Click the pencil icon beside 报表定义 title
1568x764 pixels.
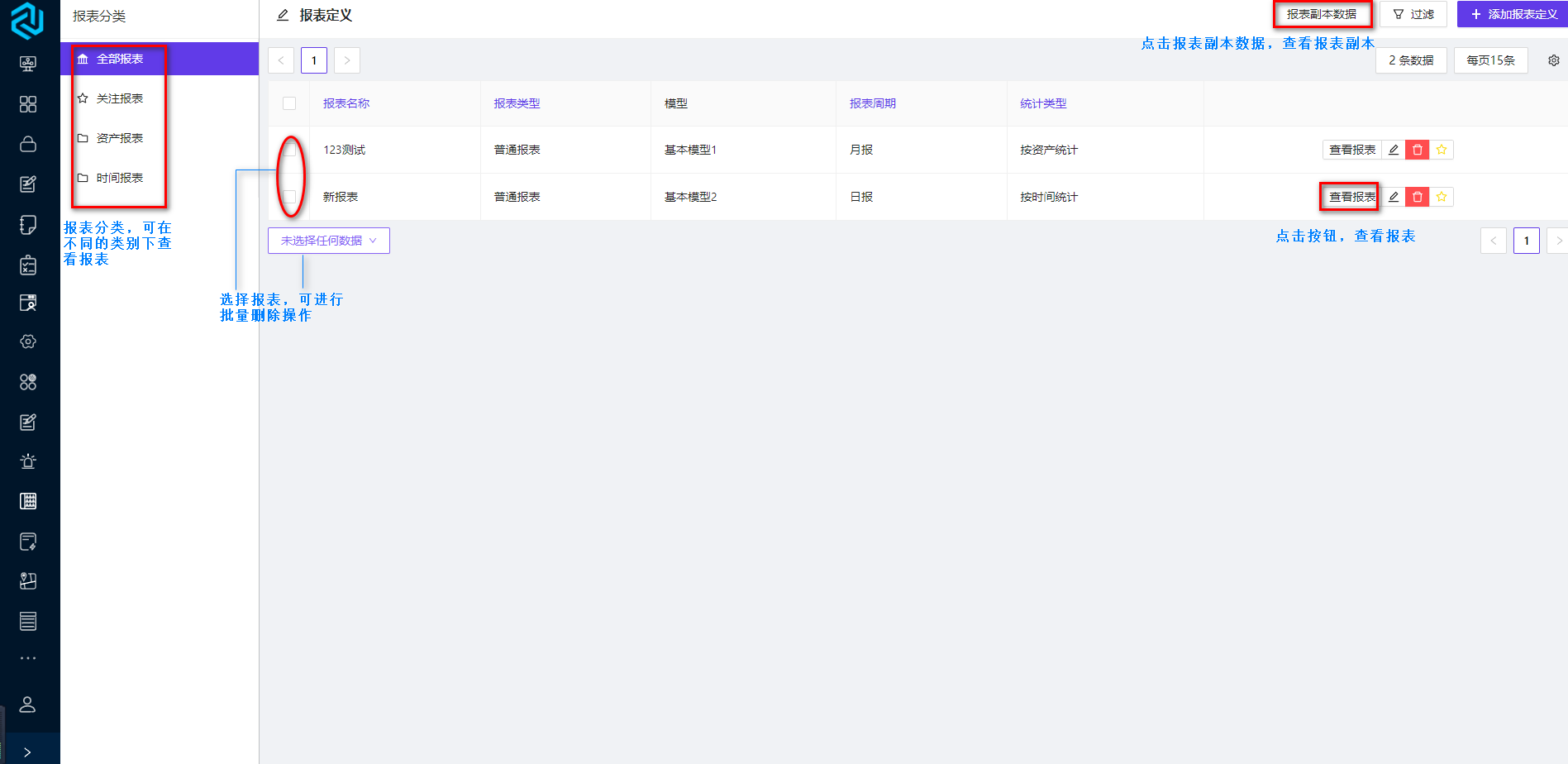(x=283, y=15)
